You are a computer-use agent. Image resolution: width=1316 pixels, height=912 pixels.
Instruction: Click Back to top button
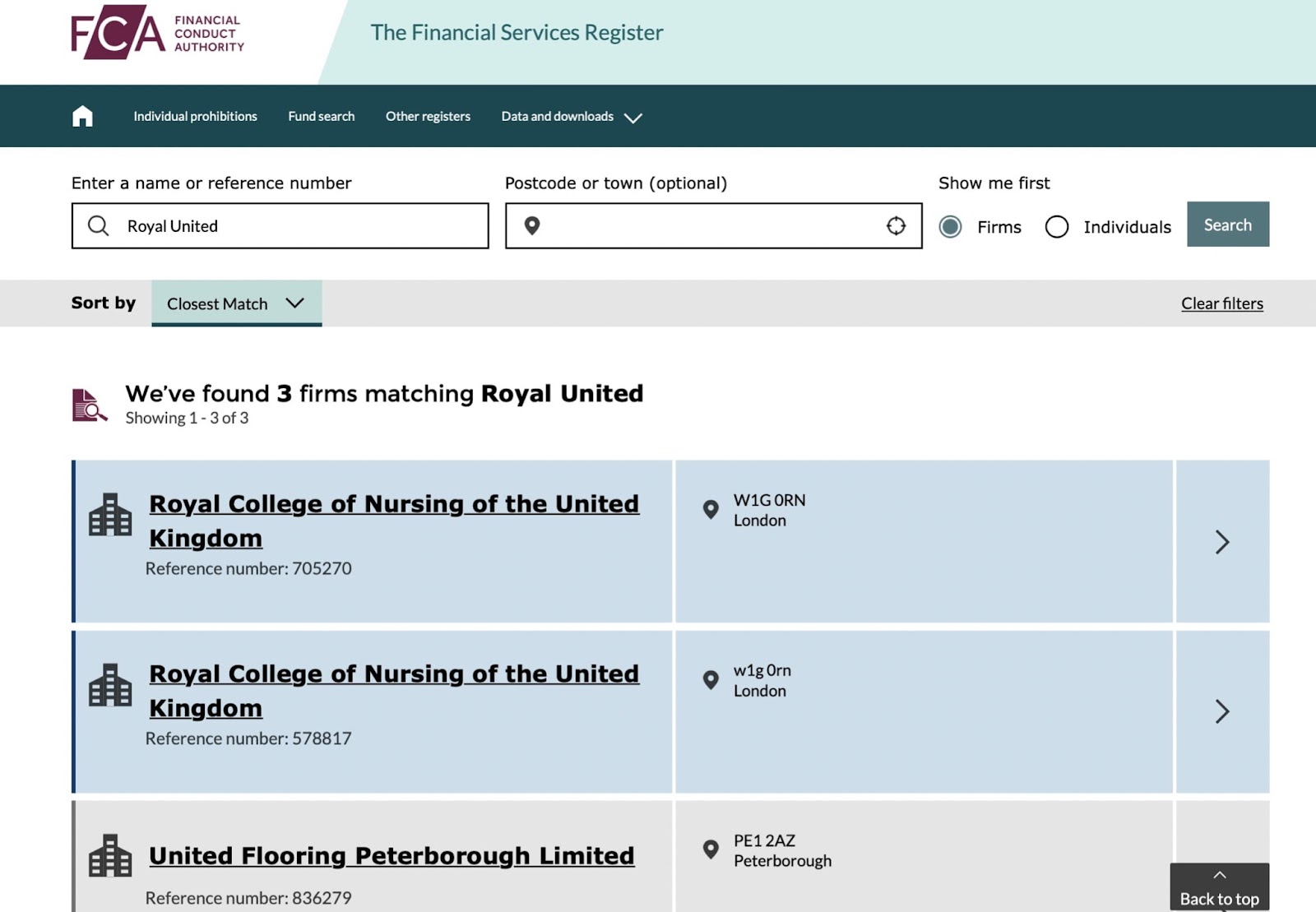tap(1219, 887)
